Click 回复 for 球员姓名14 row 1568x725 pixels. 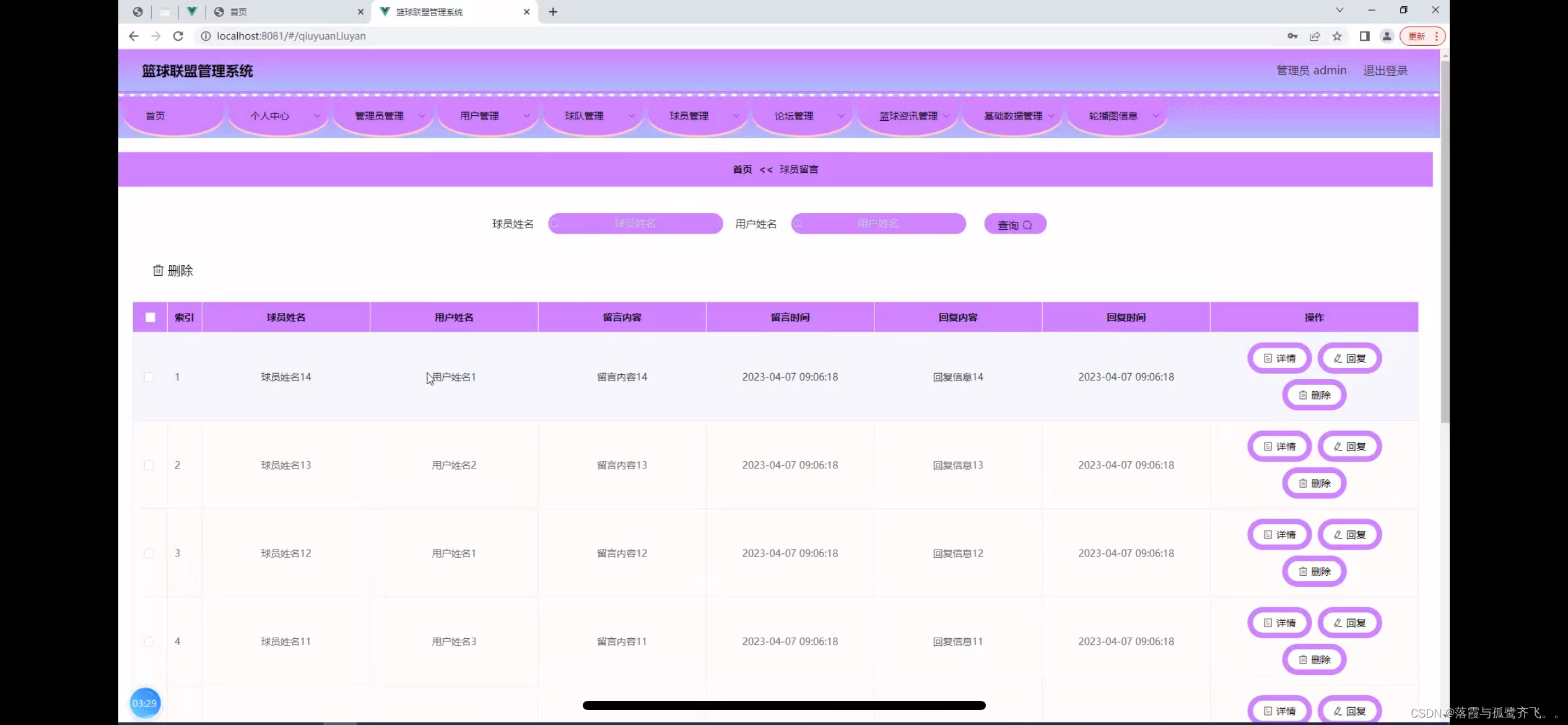tap(1349, 358)
